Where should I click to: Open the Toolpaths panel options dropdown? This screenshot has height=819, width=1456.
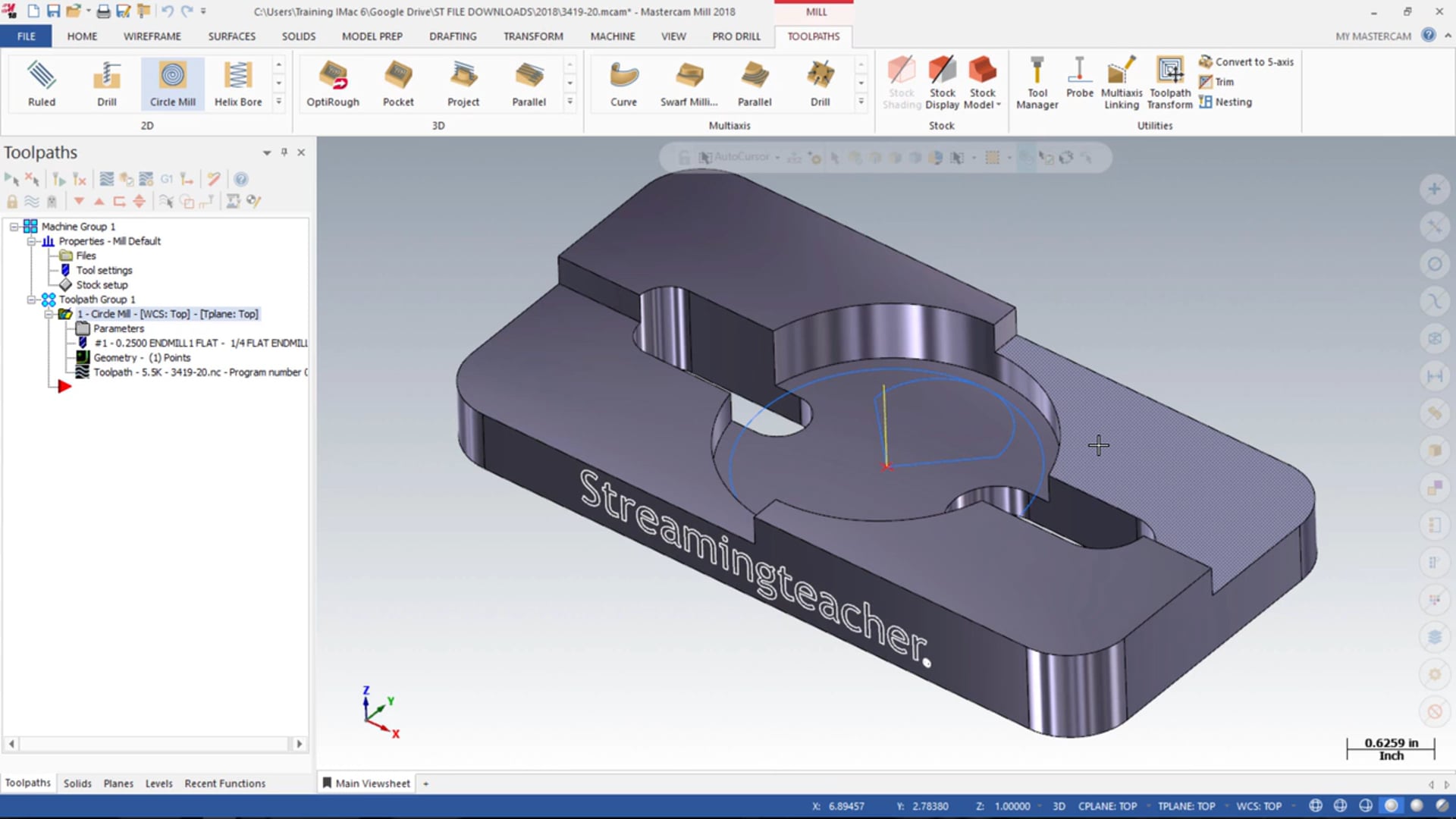267,152
